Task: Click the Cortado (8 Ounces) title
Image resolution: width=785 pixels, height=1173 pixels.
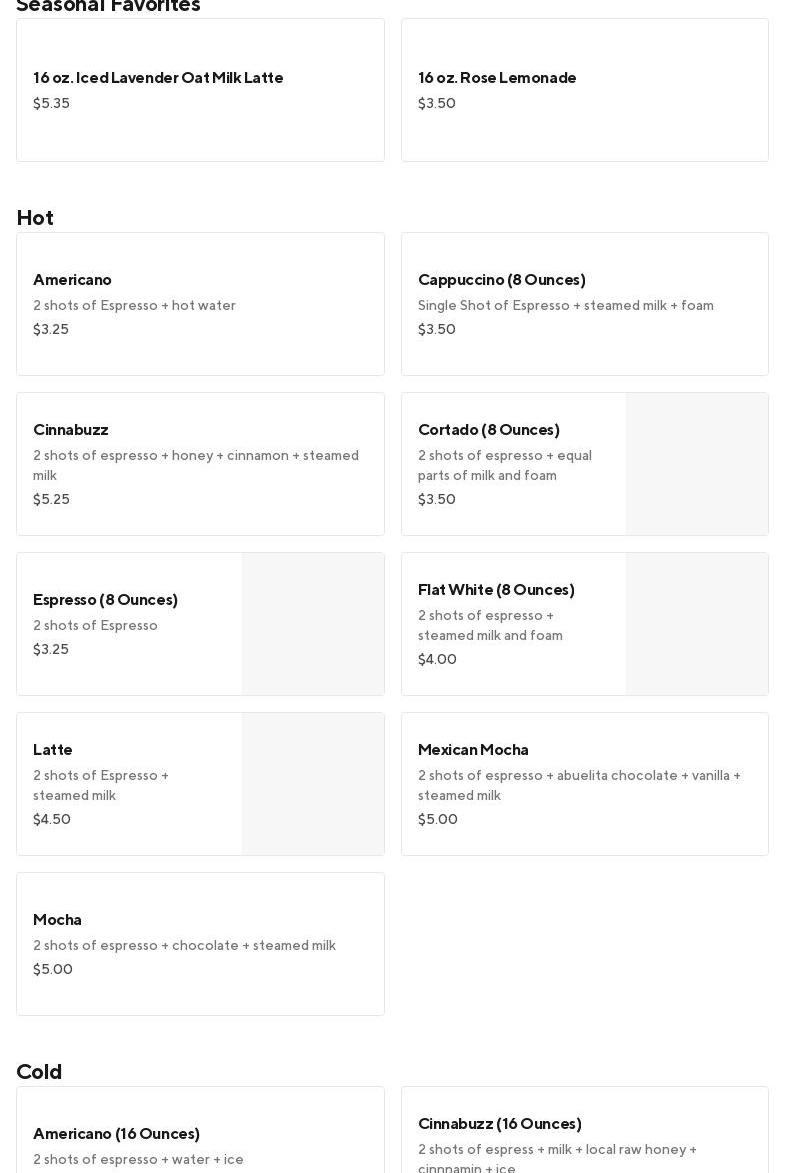Action: 489,430
